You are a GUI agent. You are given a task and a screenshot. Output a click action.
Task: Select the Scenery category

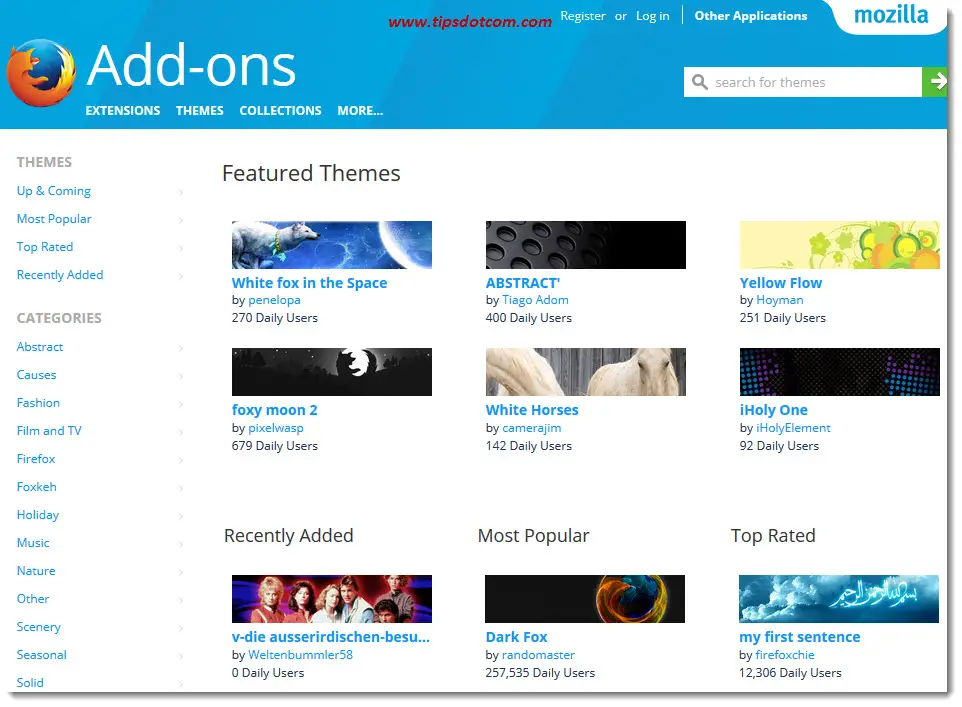[x=39, y=627]
